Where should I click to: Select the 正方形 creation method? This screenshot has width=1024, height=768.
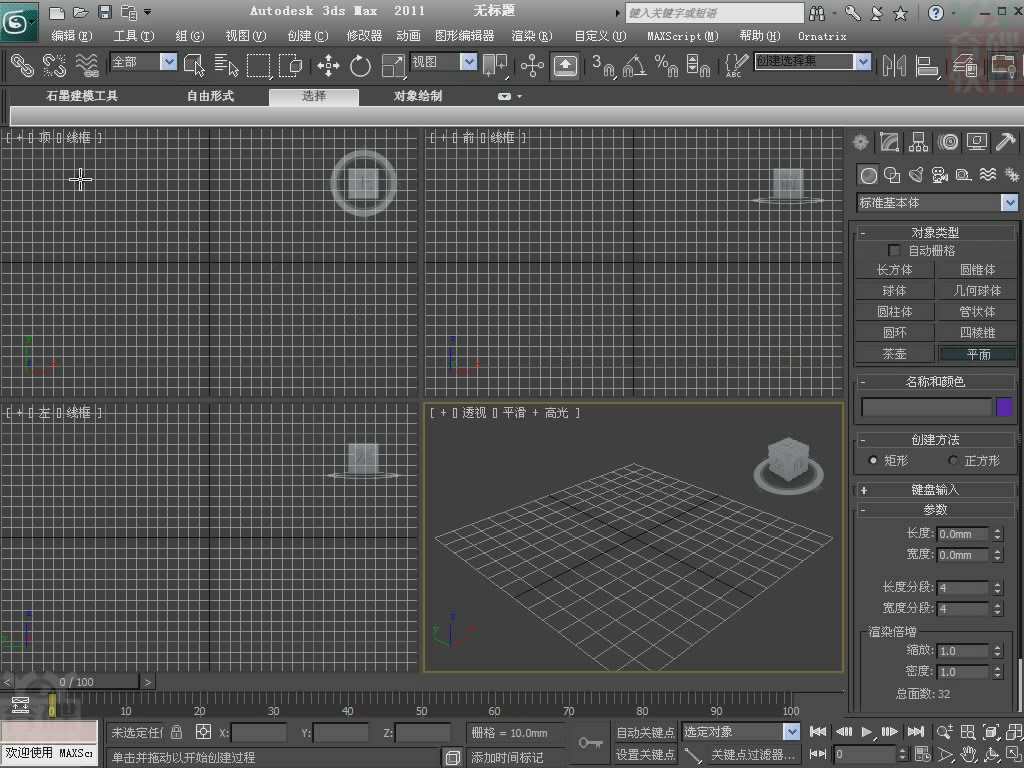pyautogui.click(x=953, y=460)
